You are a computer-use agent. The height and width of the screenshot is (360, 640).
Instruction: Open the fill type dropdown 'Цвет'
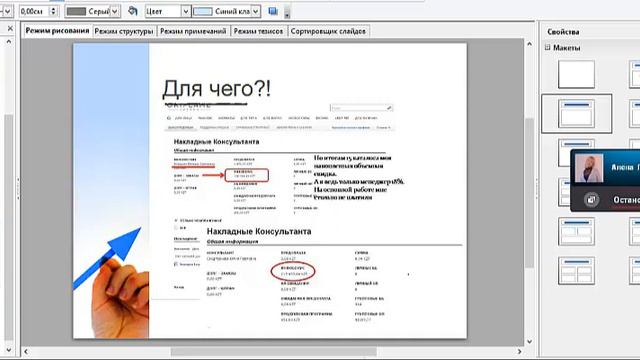tap(185, 11)
